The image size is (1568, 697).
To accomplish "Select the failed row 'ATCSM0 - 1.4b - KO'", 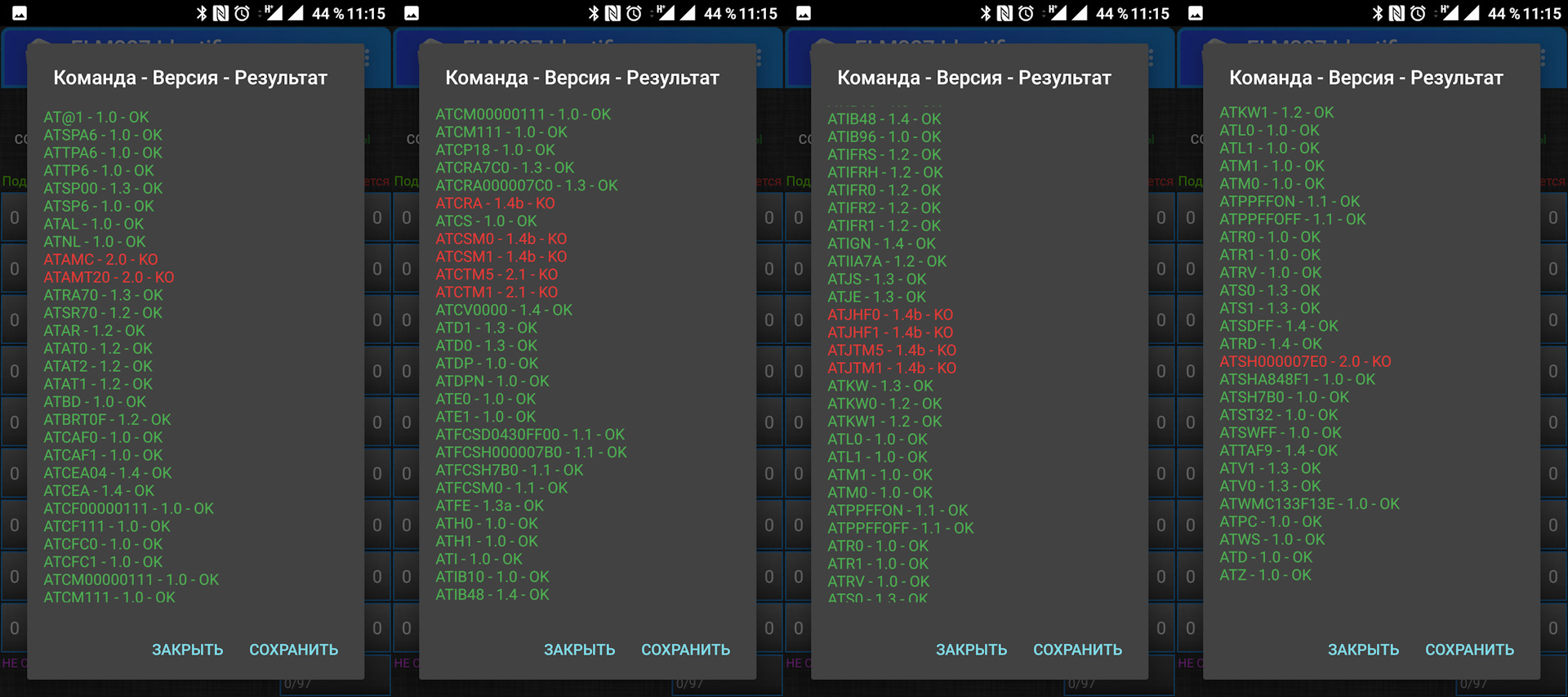I will pyautogui.click(x=501, y=239).
